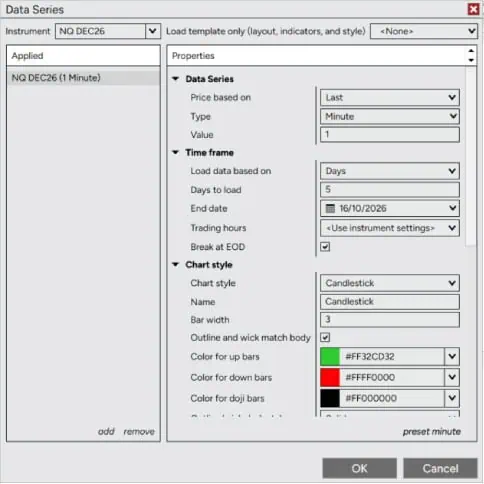Collapse the Data Series section
The width and height of the screenshot is (484, 484).
click(x=175, y=79)
